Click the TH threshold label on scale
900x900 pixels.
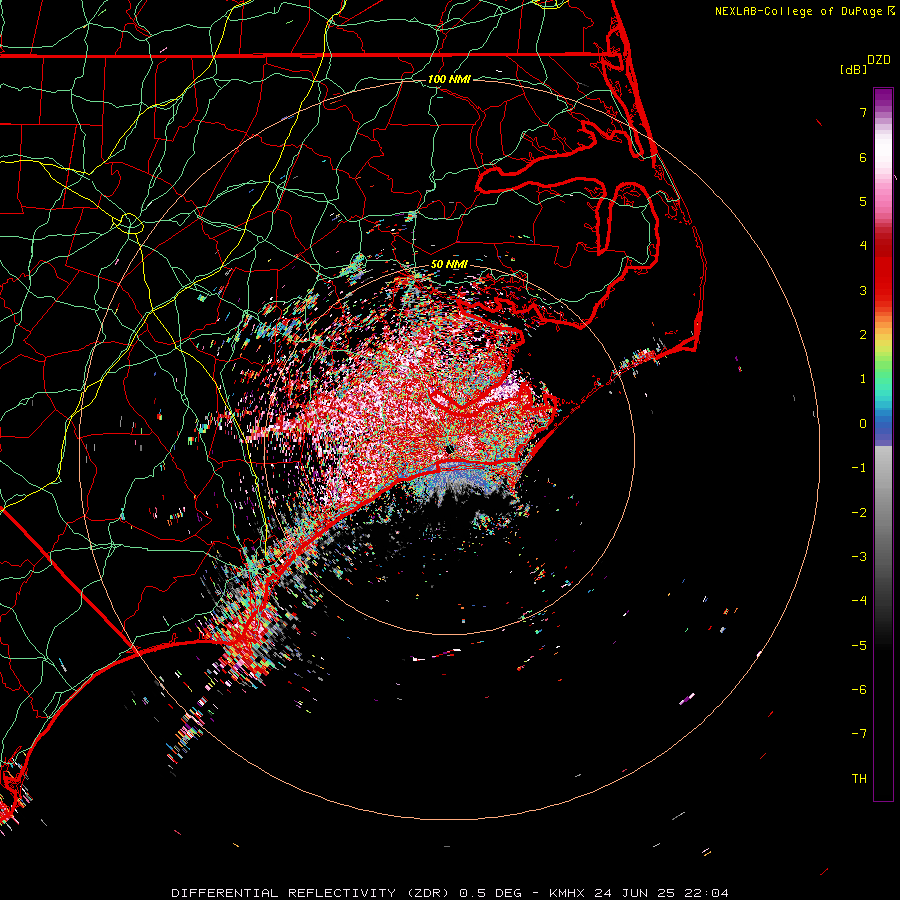(x=859, y=779)
